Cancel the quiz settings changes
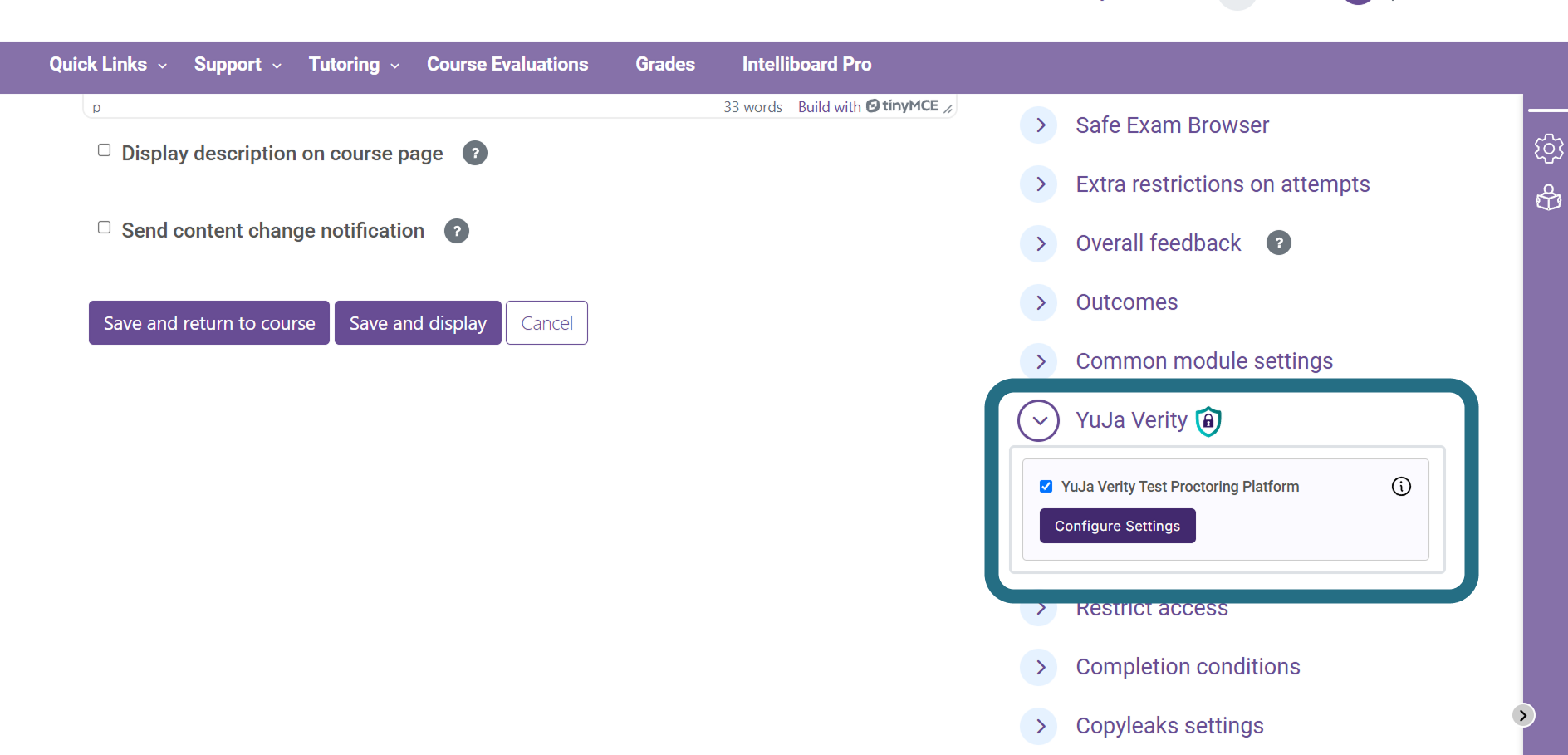The height and width of the screenshot is (755, 1568). 546,322
